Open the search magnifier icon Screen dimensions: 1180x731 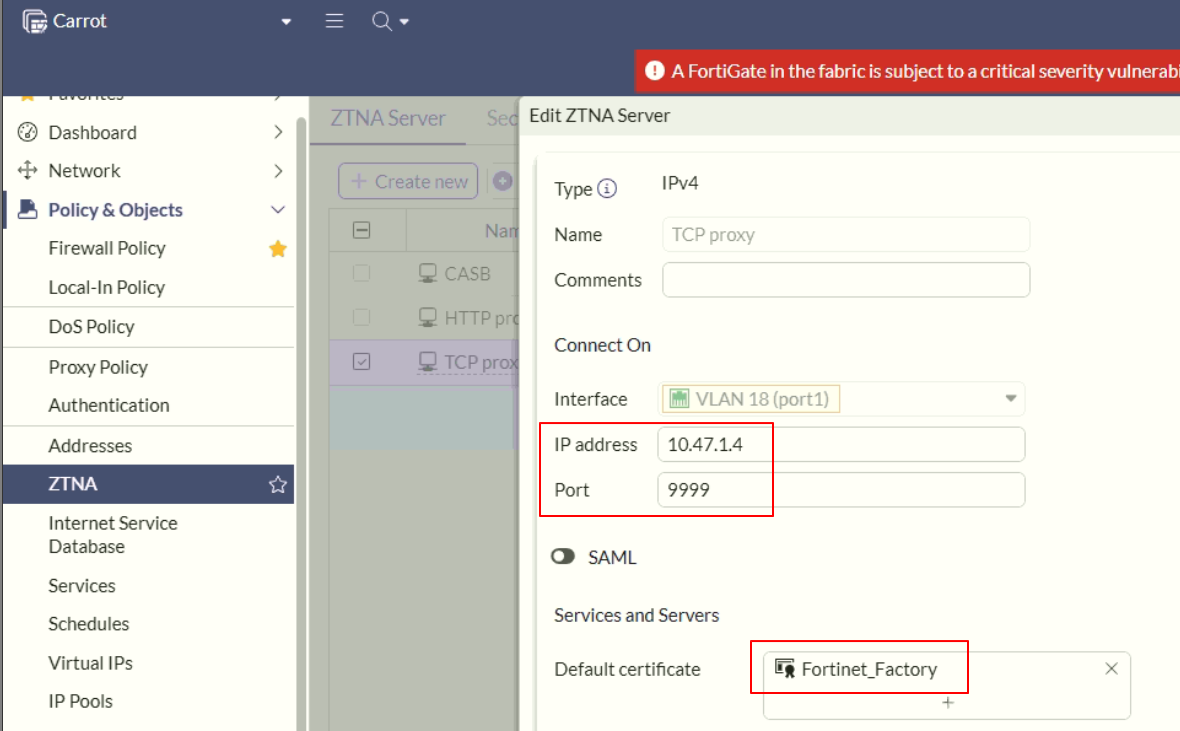coord(382,21)
